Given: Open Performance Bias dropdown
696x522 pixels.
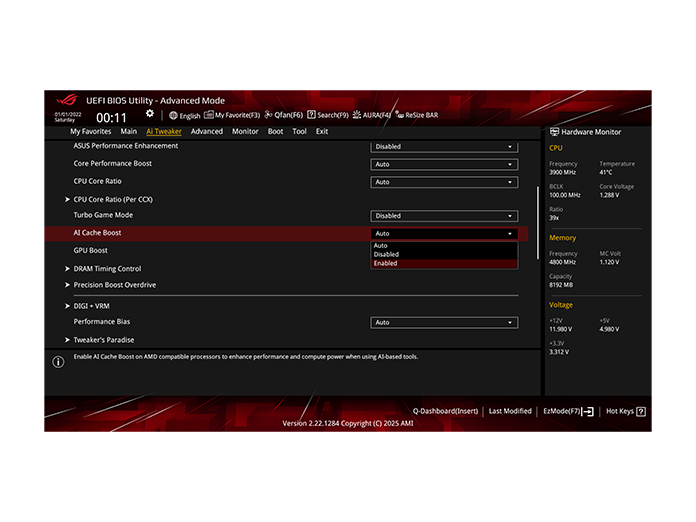Looking at the screenshot, I should (444, 323).
